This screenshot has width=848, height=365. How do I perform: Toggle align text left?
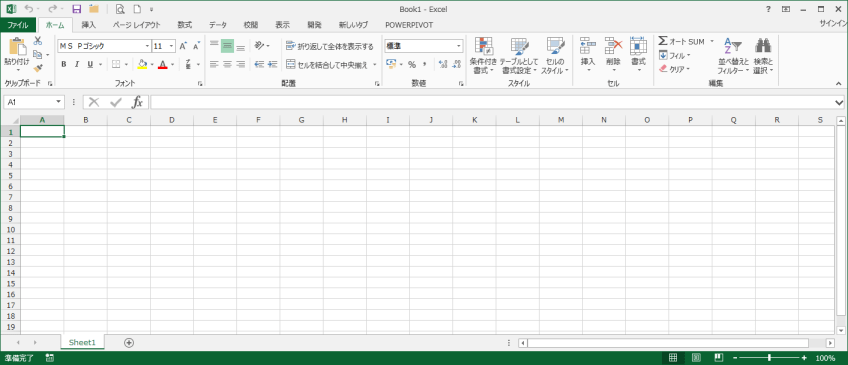[214, 64]
